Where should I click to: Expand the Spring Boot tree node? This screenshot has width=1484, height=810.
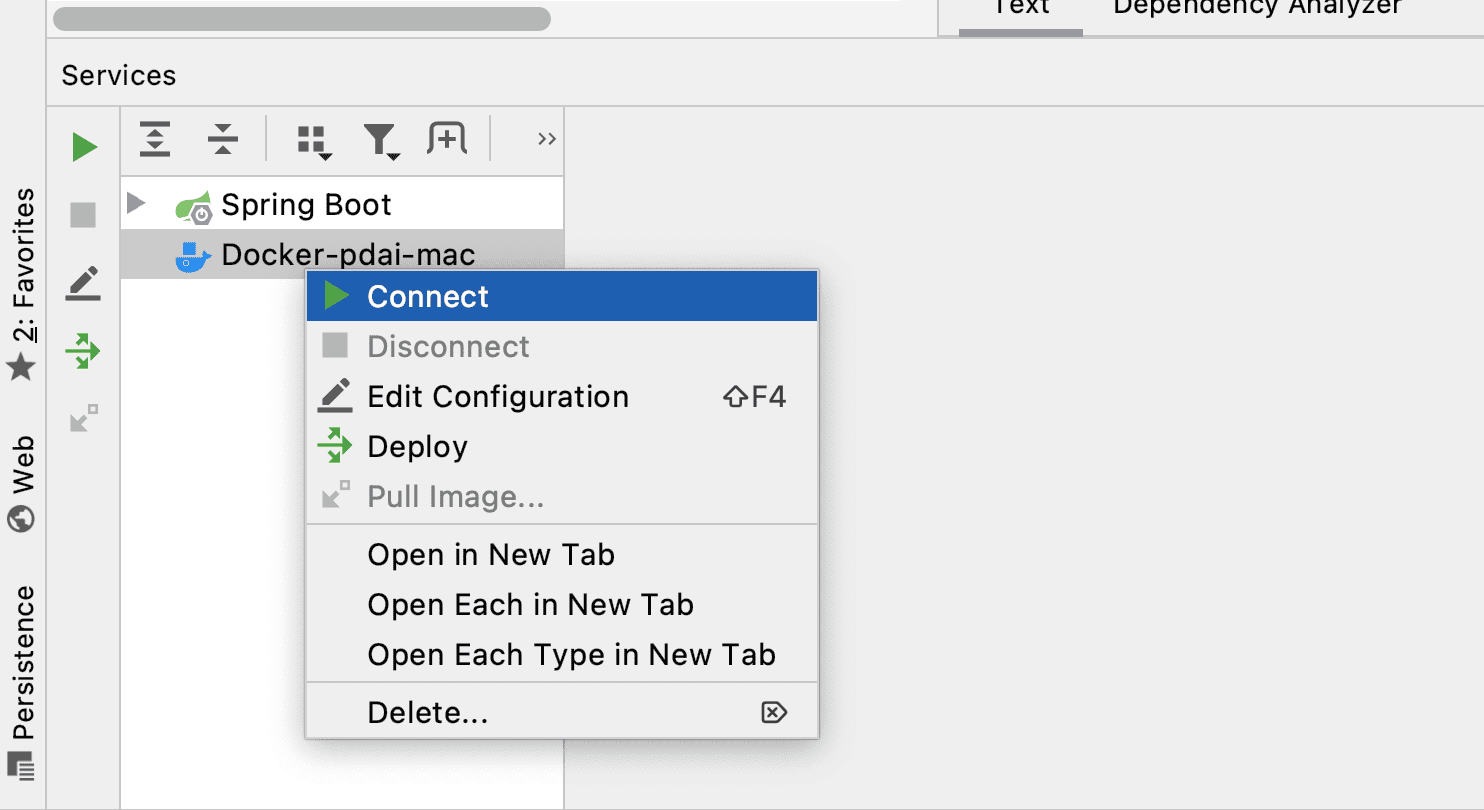pos(137,204)
